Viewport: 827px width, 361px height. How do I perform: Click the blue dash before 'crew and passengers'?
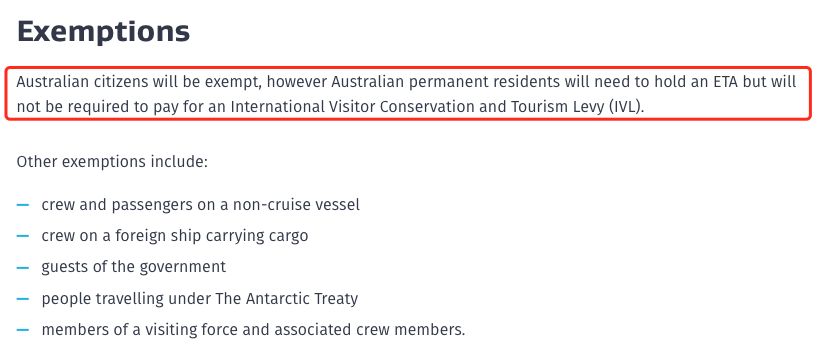point(23,204)
